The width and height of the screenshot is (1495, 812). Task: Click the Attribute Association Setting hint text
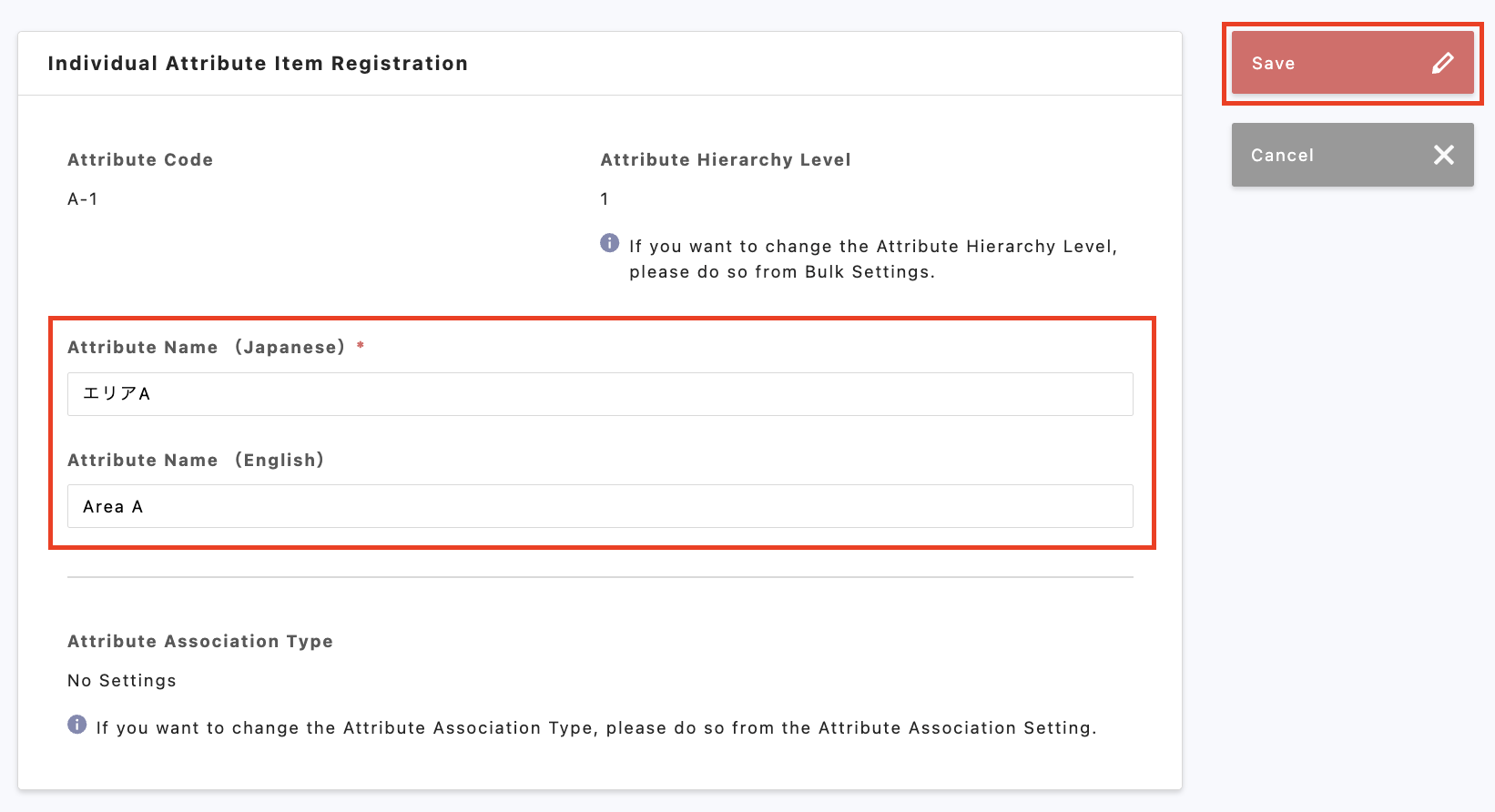tap(596, 727)
